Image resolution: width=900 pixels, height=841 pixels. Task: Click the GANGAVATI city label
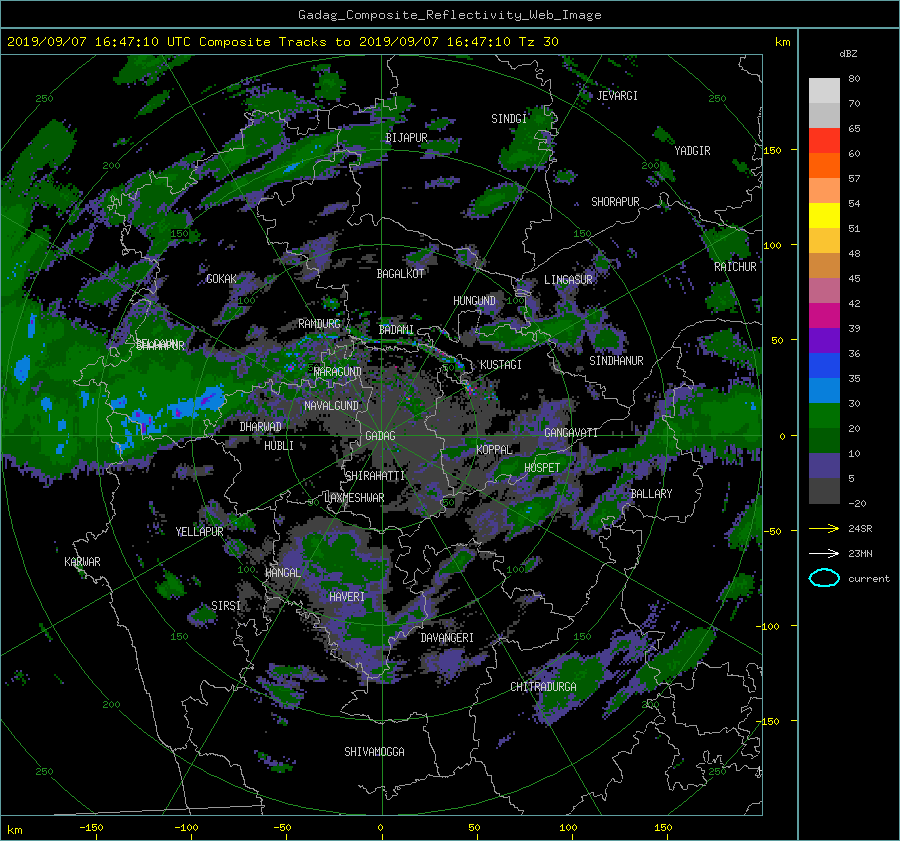571,433
